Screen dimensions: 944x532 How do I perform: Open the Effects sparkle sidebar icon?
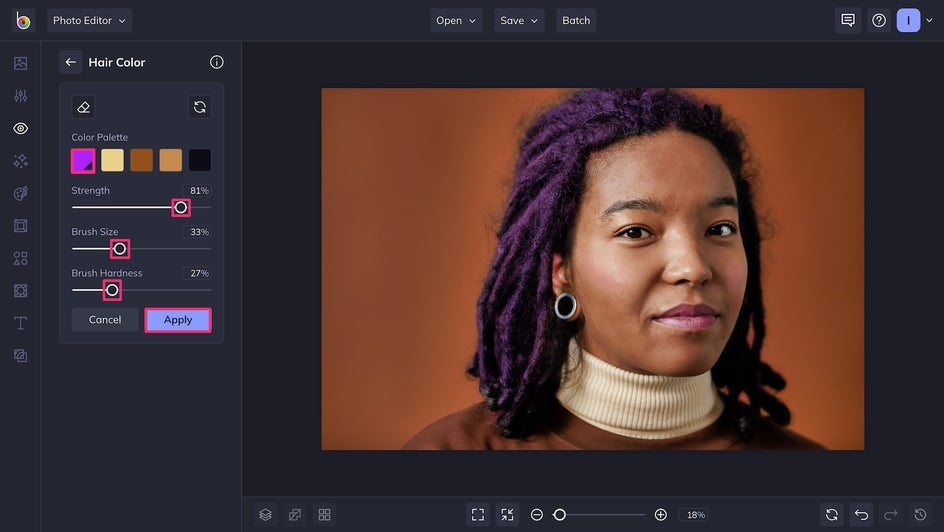(x=20, y=161)
